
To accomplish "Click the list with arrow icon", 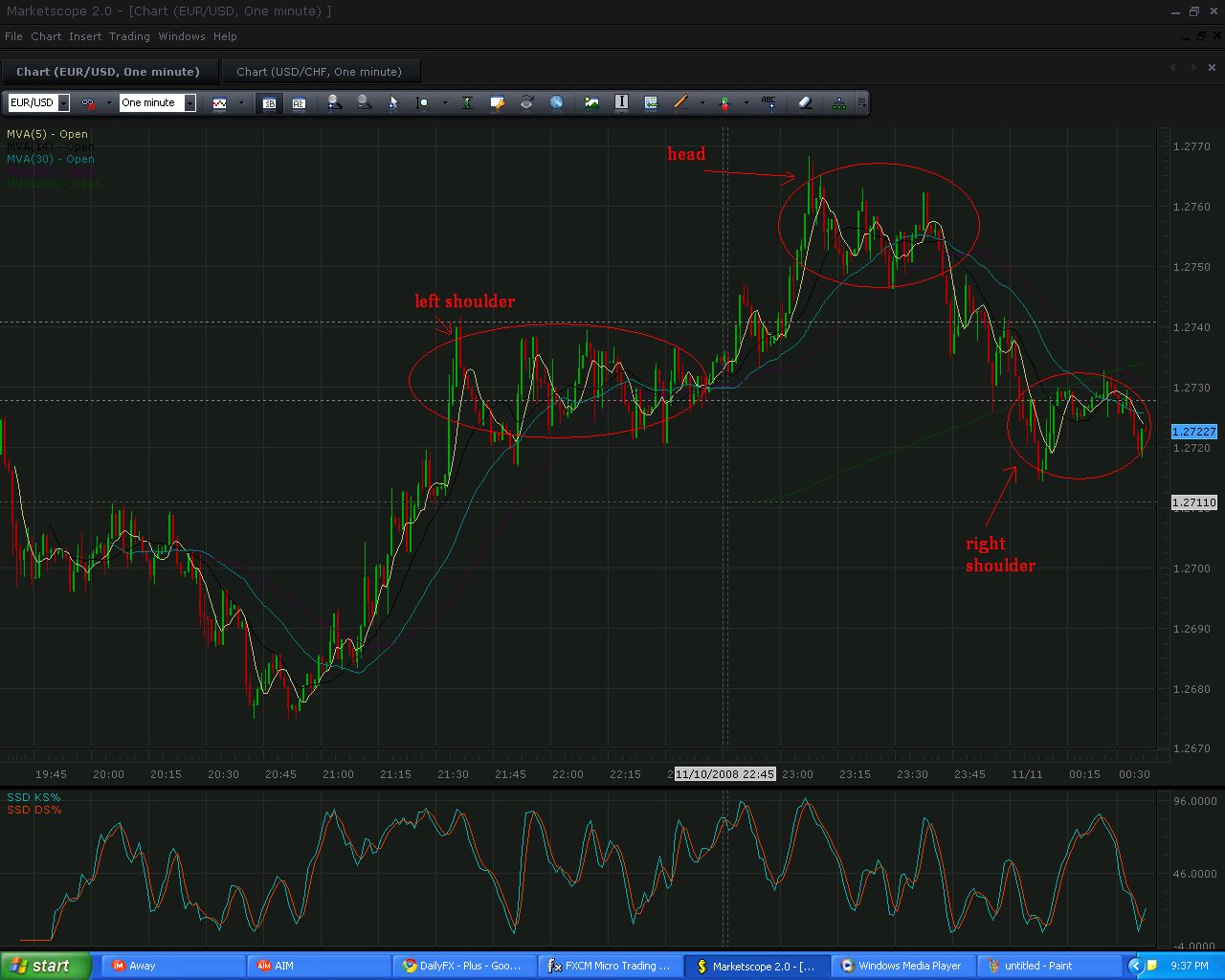I will [651, 102].
